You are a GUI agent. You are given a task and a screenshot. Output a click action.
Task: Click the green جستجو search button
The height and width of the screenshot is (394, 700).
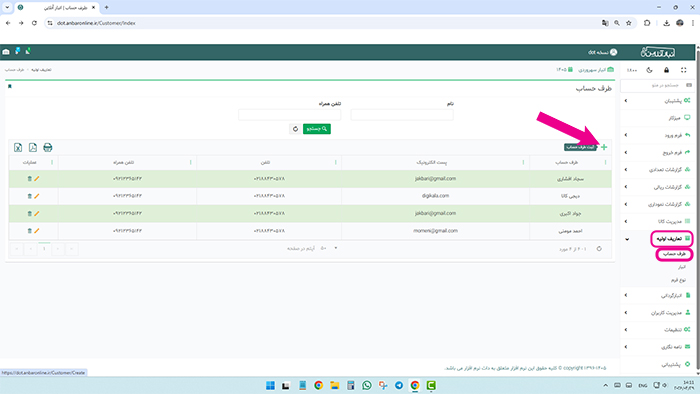pos(317,129)
